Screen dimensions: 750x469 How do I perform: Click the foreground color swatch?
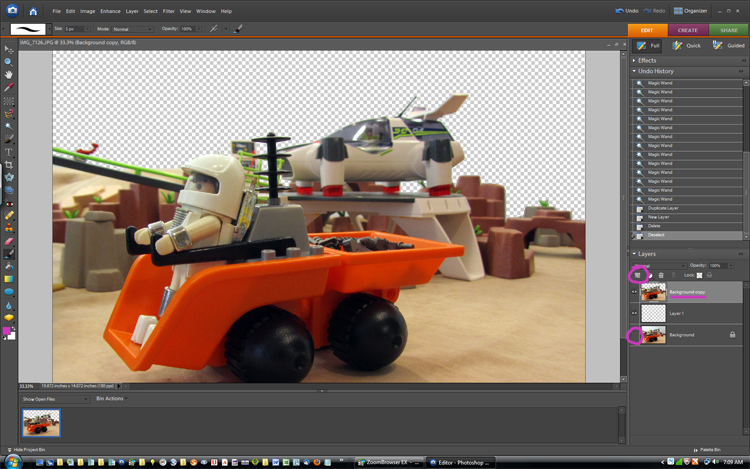[x=8, y=331]
